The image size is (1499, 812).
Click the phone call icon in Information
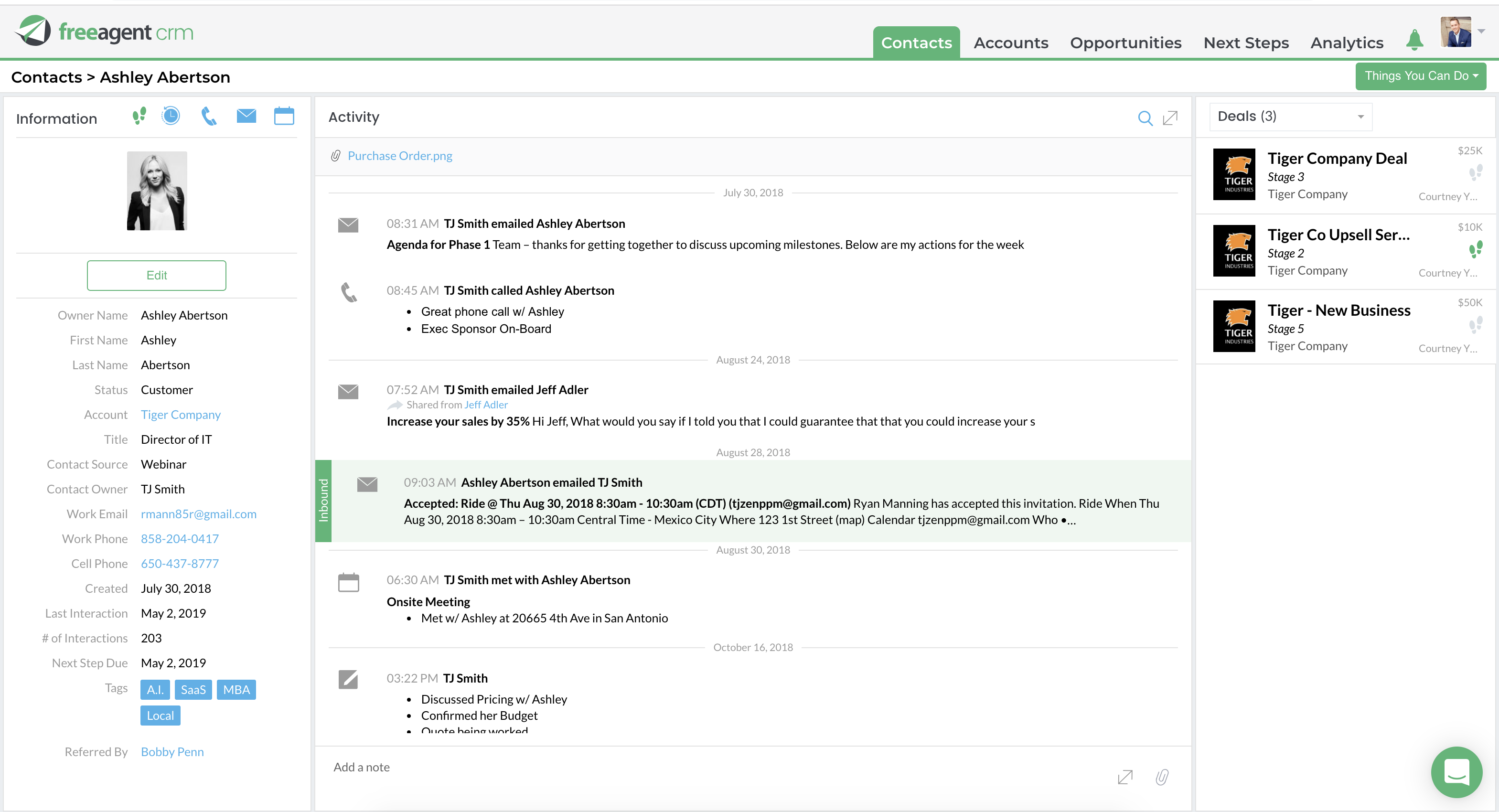click(x=209, y=117)
